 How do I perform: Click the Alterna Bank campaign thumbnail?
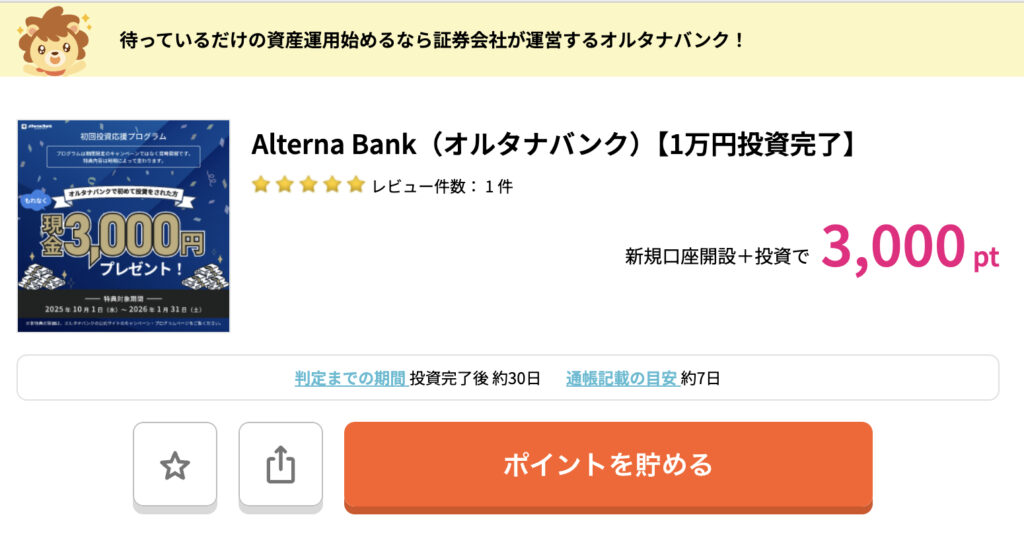pyautogui.click(x=123, y=226)
